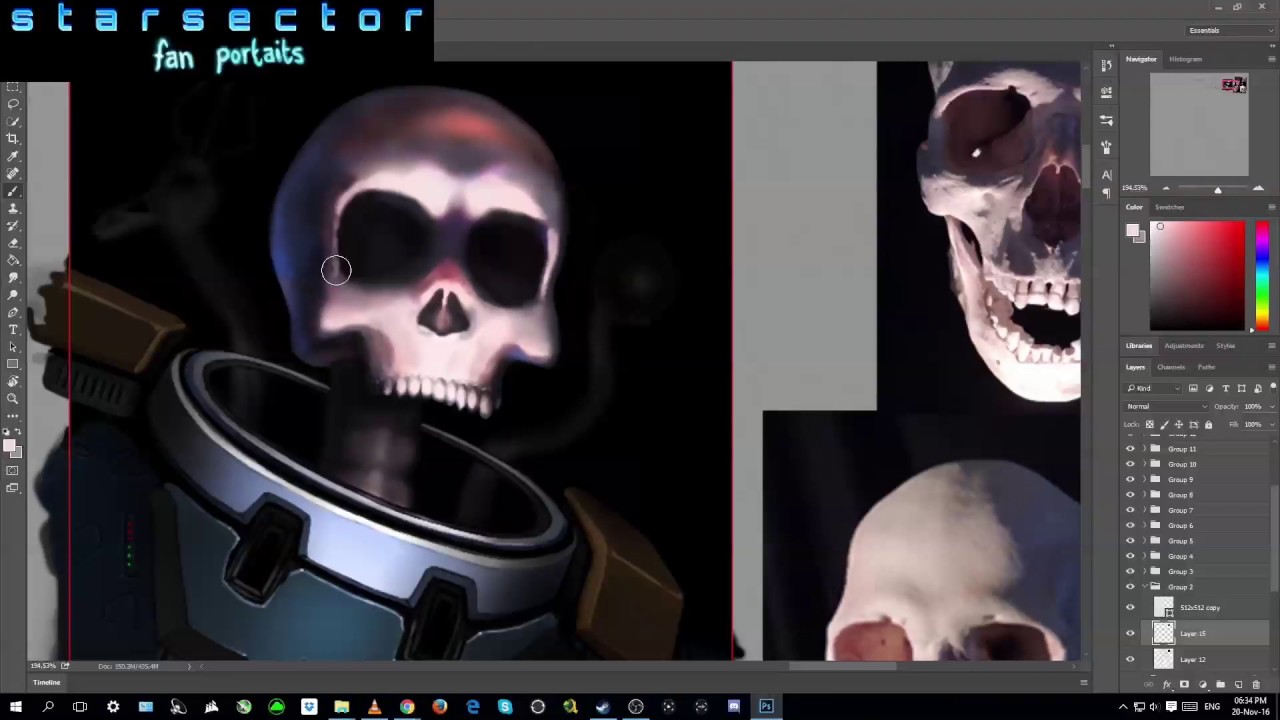The image size is (1280, 720).
Task: Toggle Quick Mask mode in toolbar
Action: tap(13, 471)
